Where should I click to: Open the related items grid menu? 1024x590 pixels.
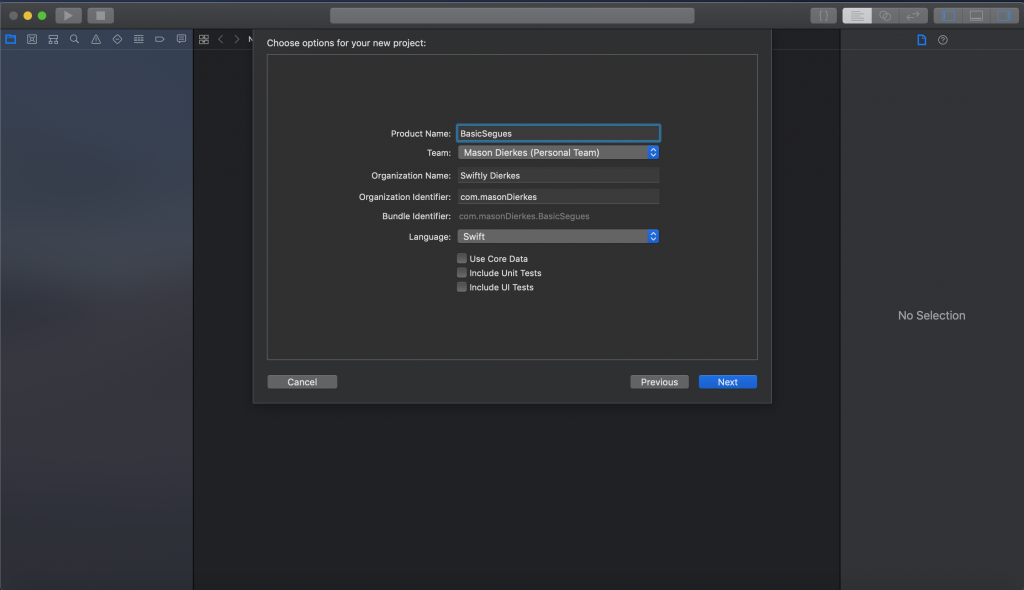(x=204, y=39)
